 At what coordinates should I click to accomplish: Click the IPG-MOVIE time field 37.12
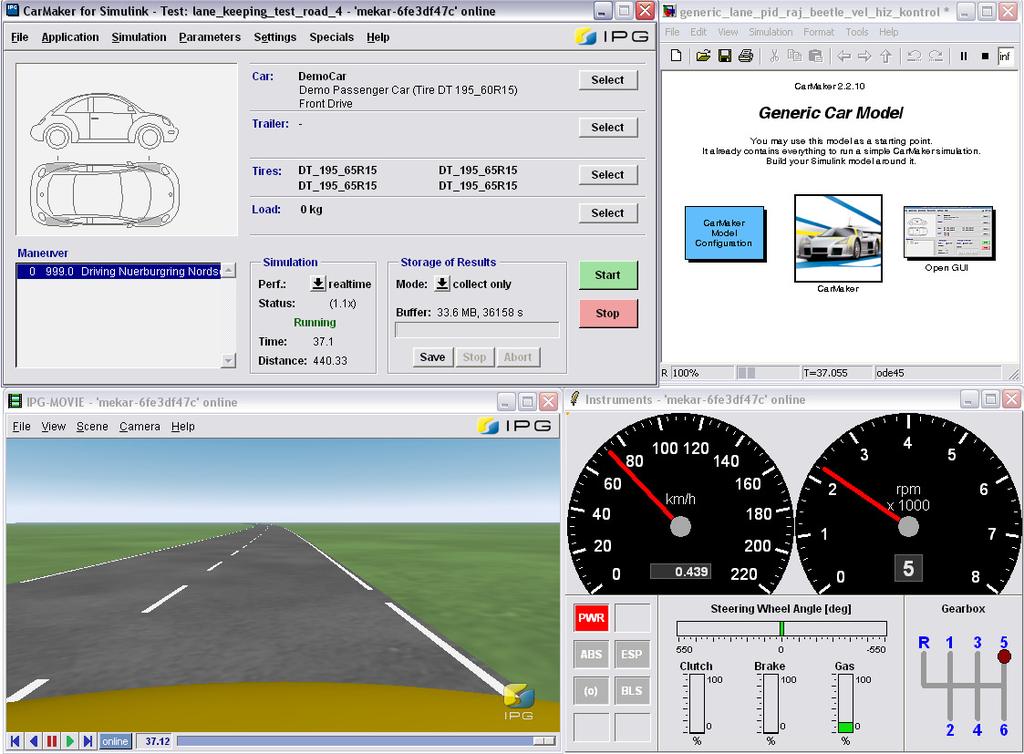click(157, 741)
